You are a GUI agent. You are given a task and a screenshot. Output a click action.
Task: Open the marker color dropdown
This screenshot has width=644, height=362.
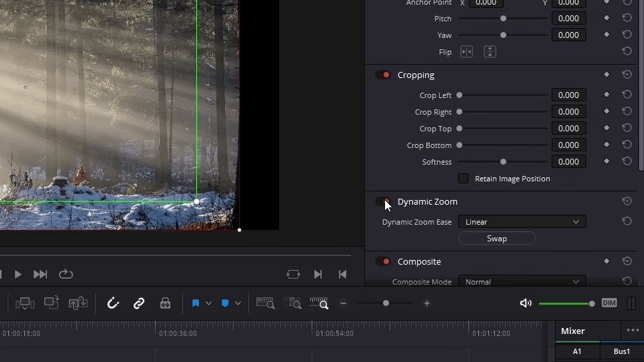[x=238, y=303]
